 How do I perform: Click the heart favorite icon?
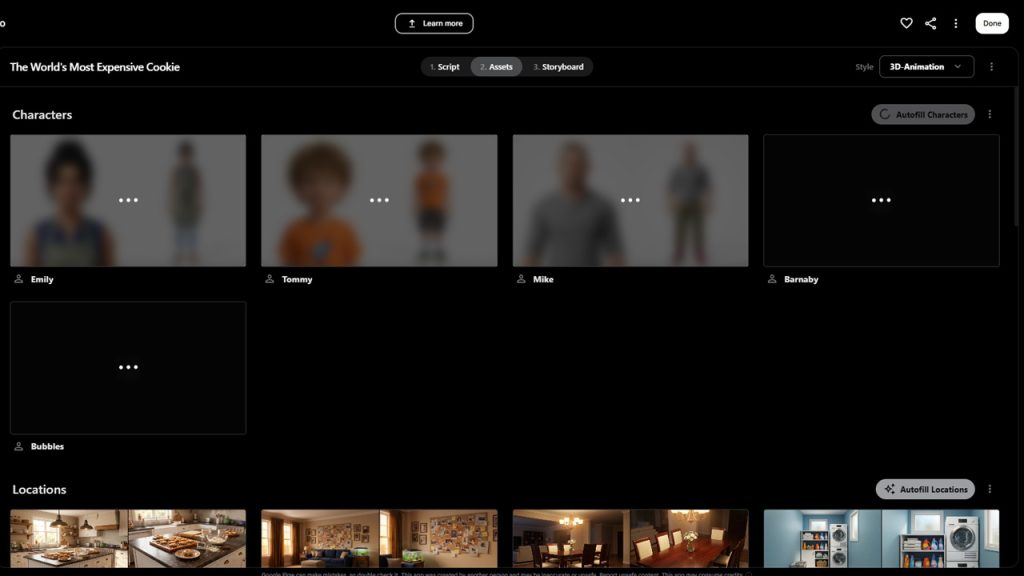coord(906,23)
